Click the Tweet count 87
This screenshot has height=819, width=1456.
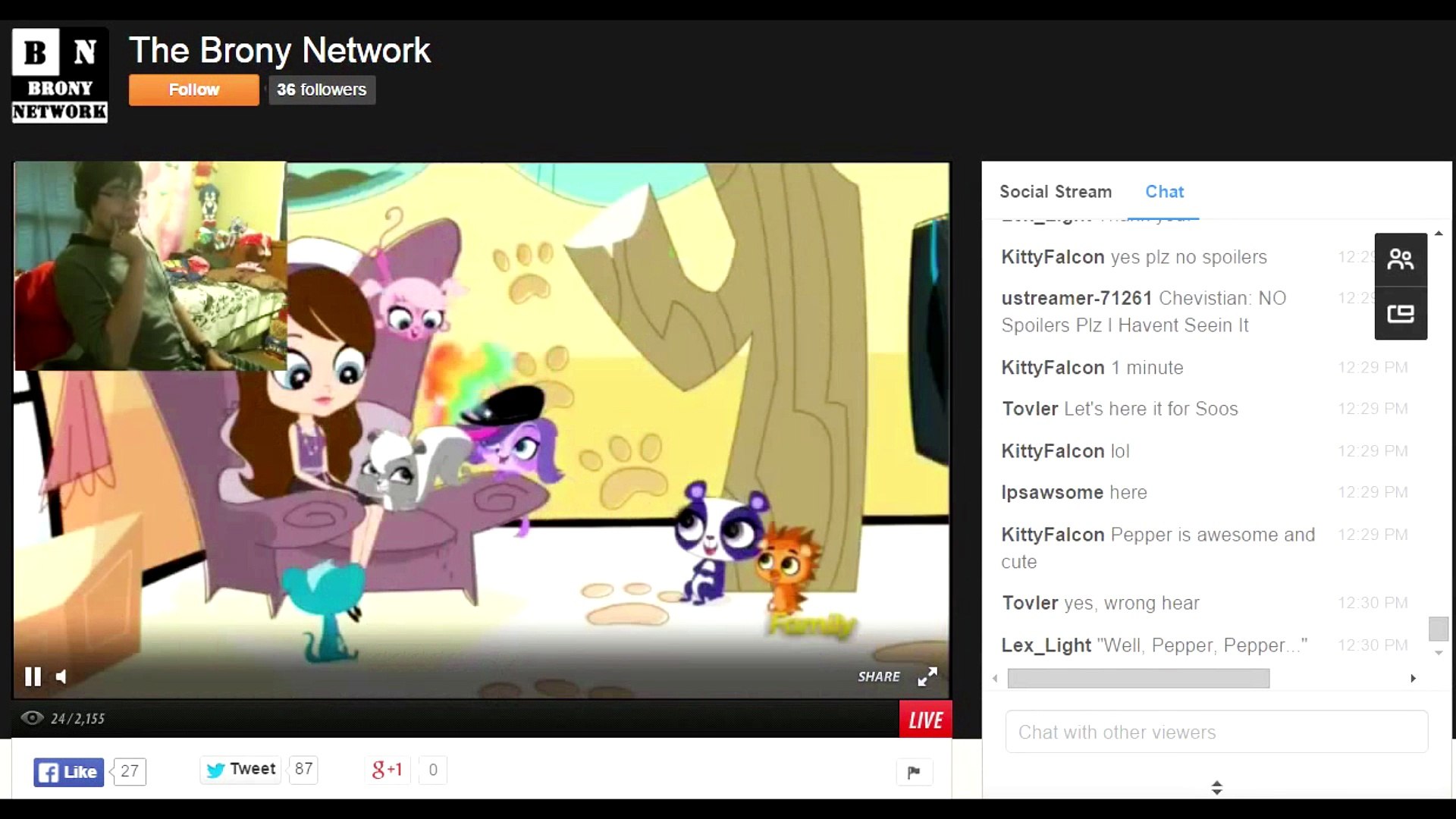(x=303, y=769)
